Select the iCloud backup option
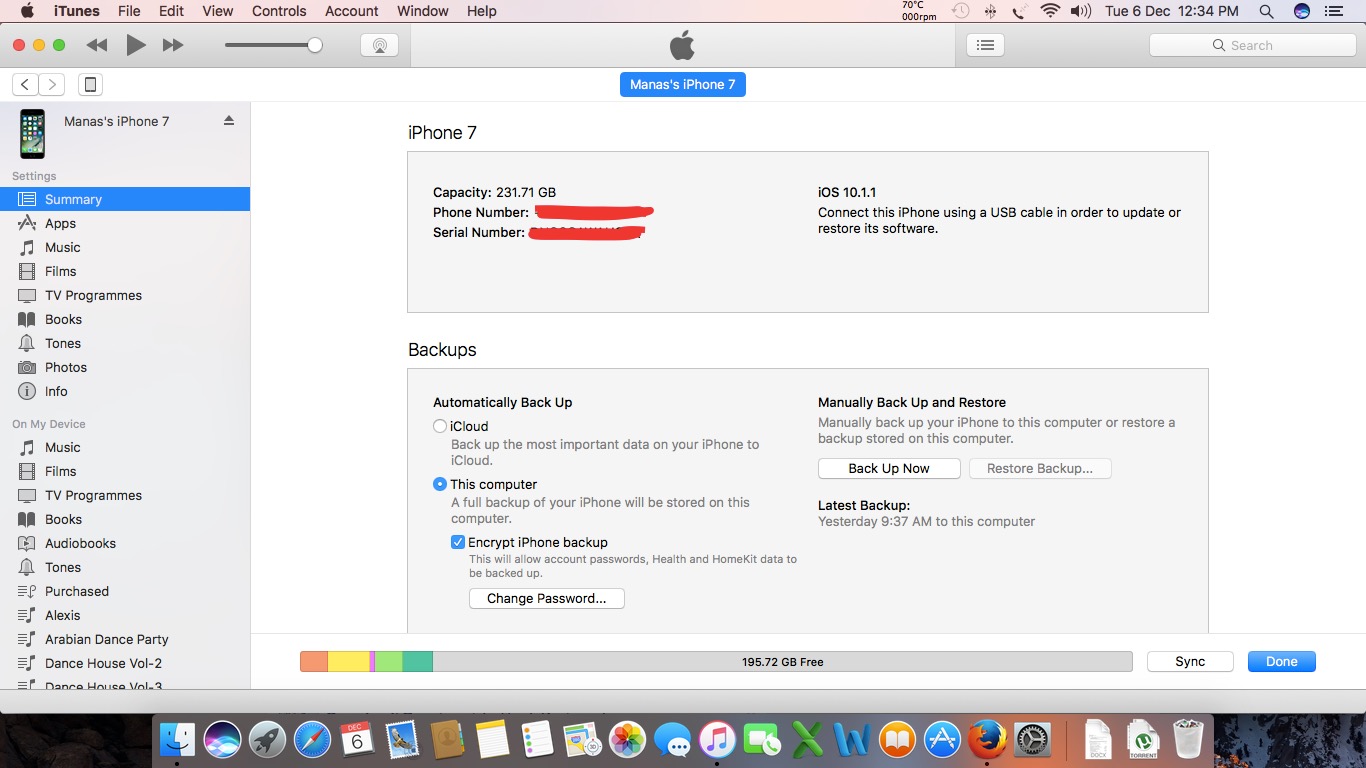 pos(440,426)
